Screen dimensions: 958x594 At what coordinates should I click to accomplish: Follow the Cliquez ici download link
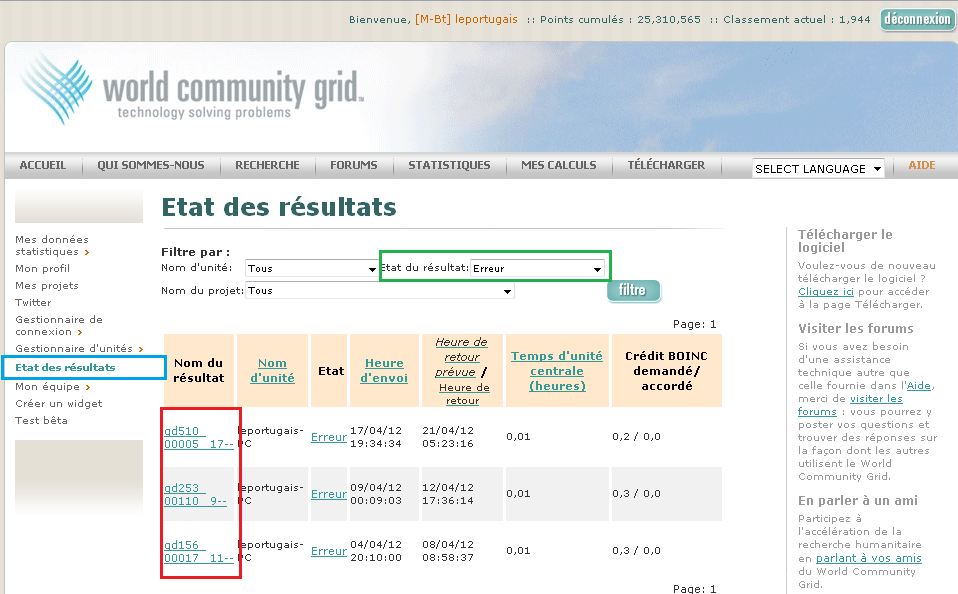pyautogui.click(x=826, y=292)
